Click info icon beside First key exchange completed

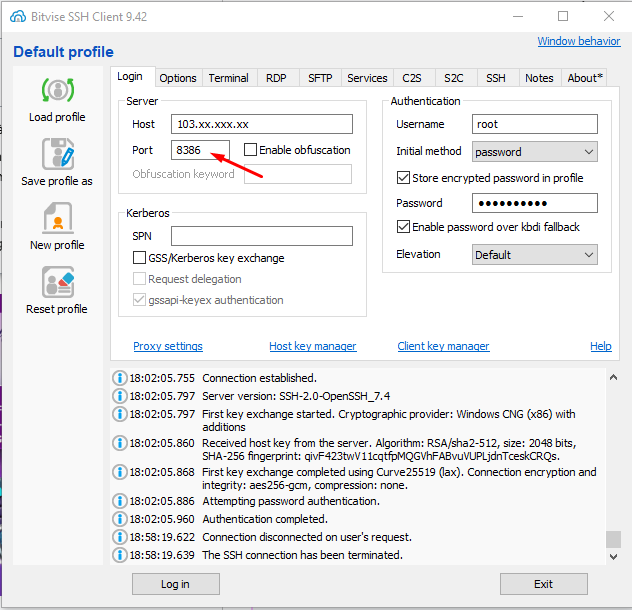120,472
